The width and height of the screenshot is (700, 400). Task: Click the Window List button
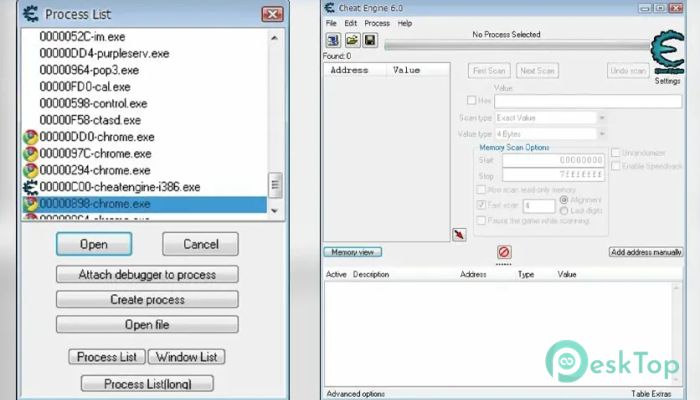click(187, 357)
